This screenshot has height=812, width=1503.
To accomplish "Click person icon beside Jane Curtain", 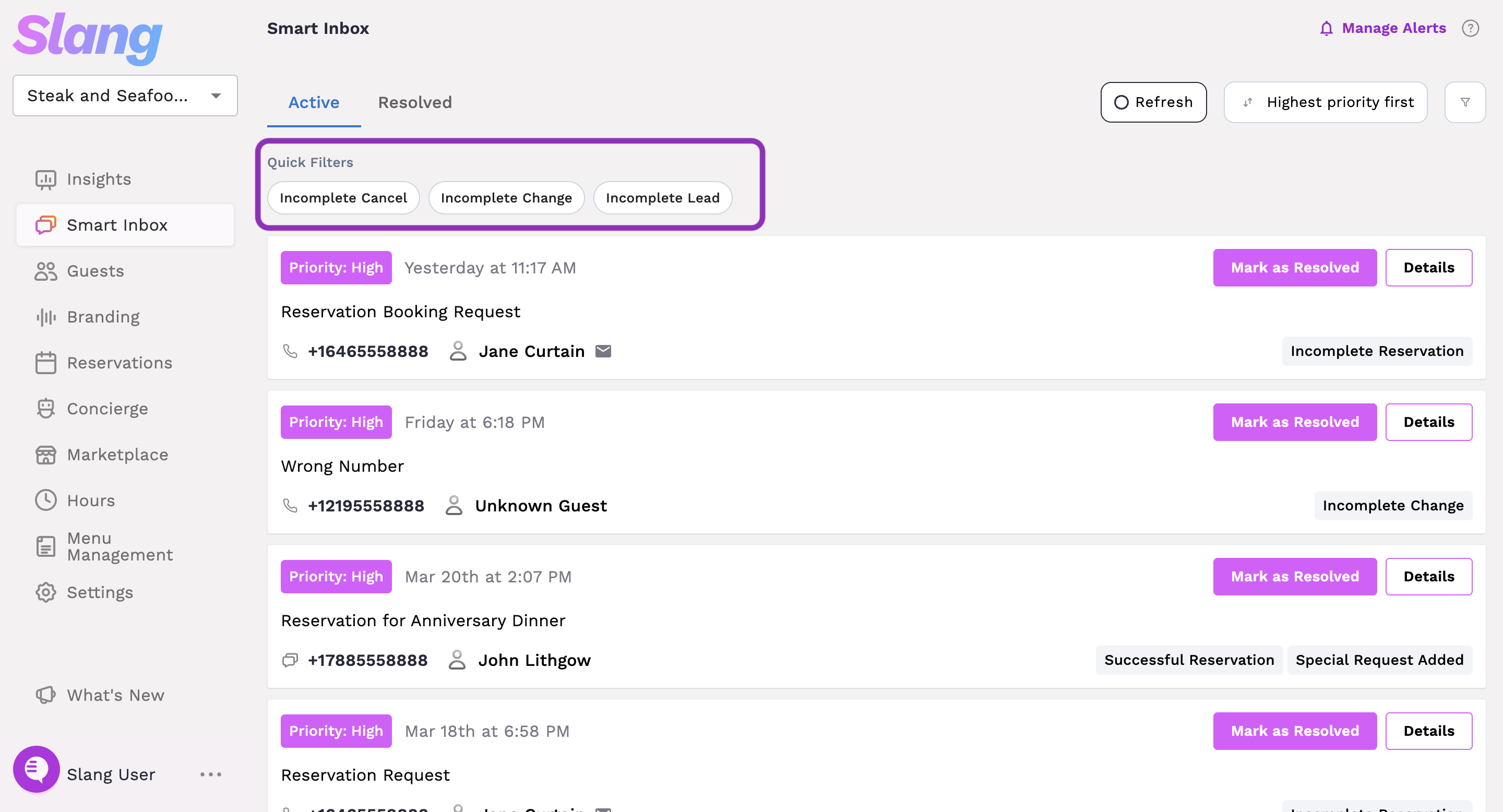I will coord(458,351).
